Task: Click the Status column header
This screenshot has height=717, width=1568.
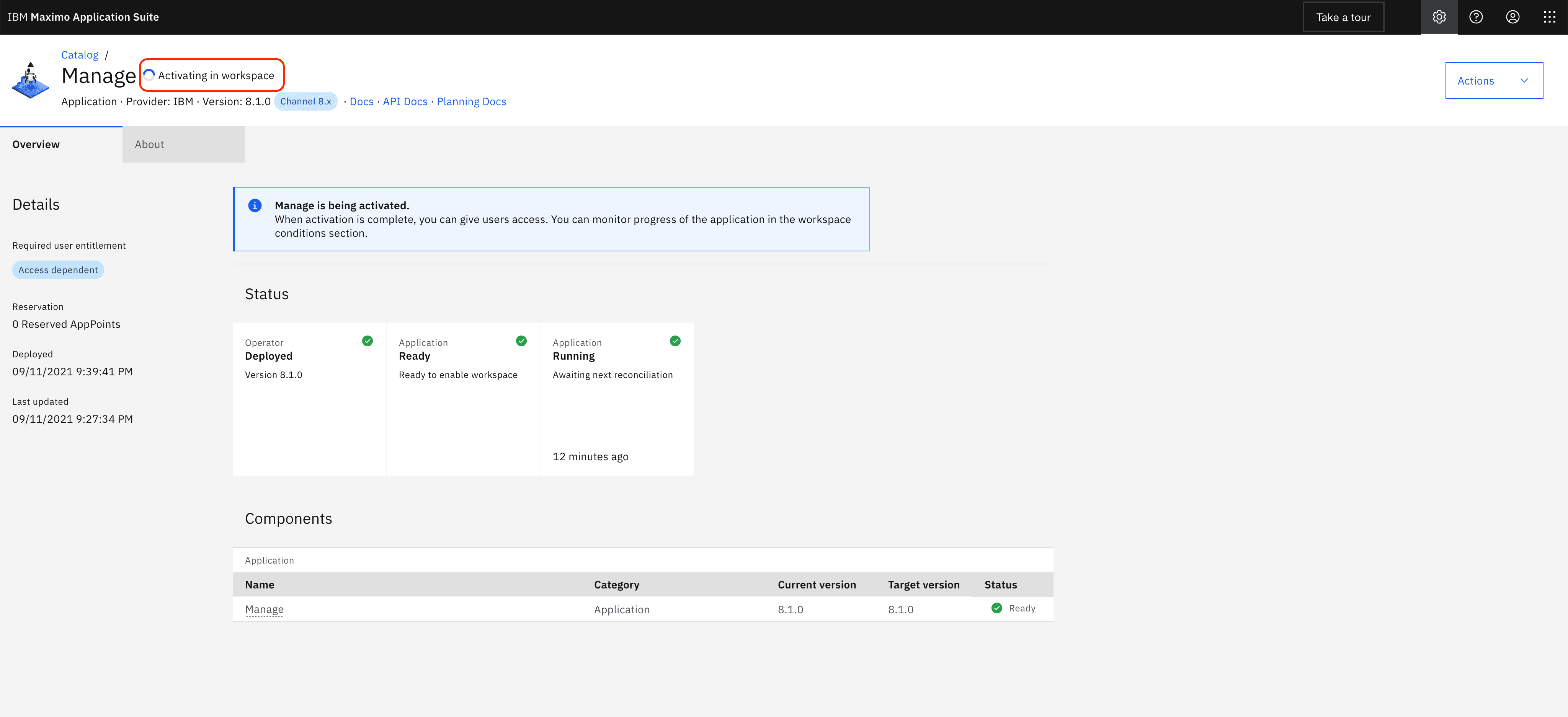Action: click(1001, 584)
